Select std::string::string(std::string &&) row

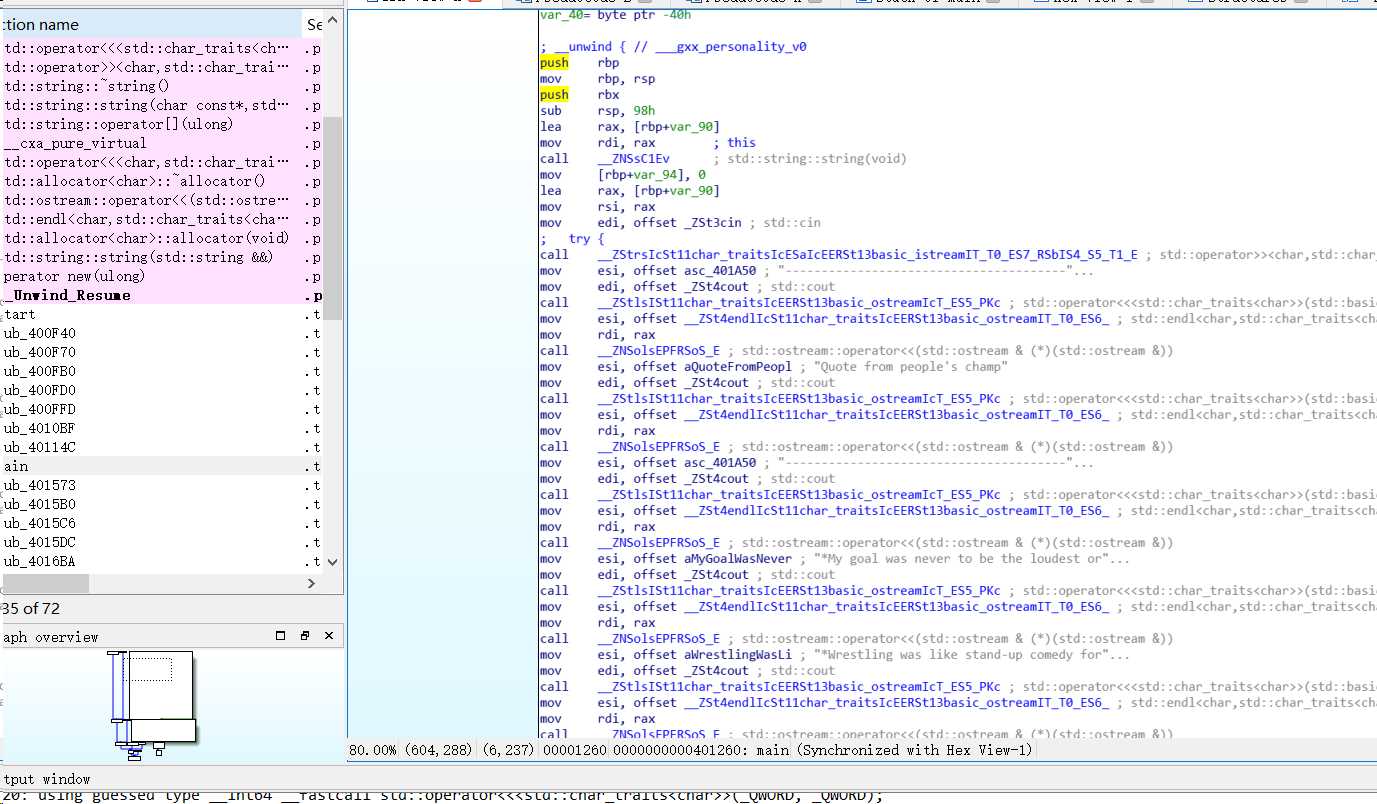point(162,257)
